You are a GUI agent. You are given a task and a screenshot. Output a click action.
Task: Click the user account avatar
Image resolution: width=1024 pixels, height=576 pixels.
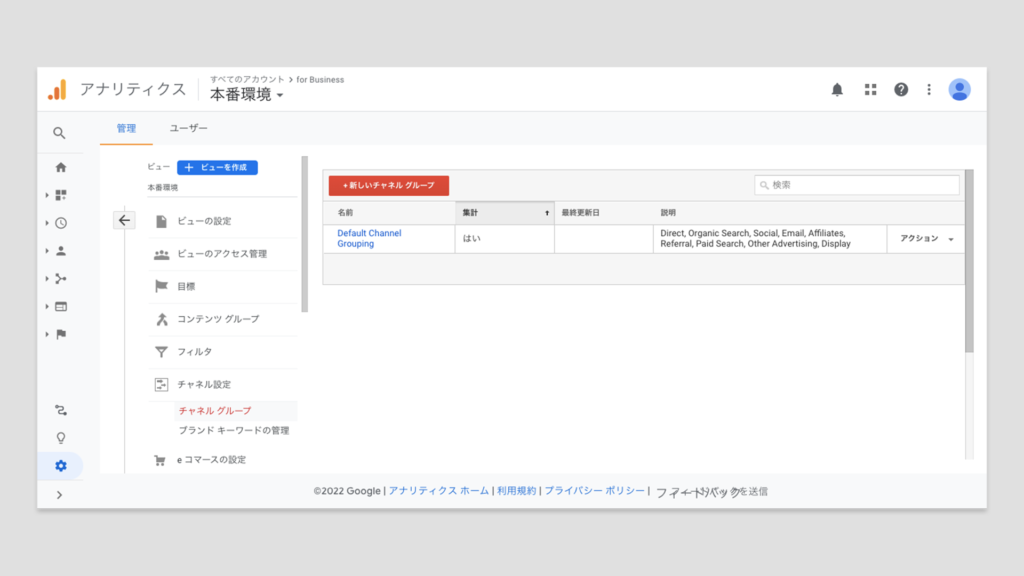(x=959, y=90)
